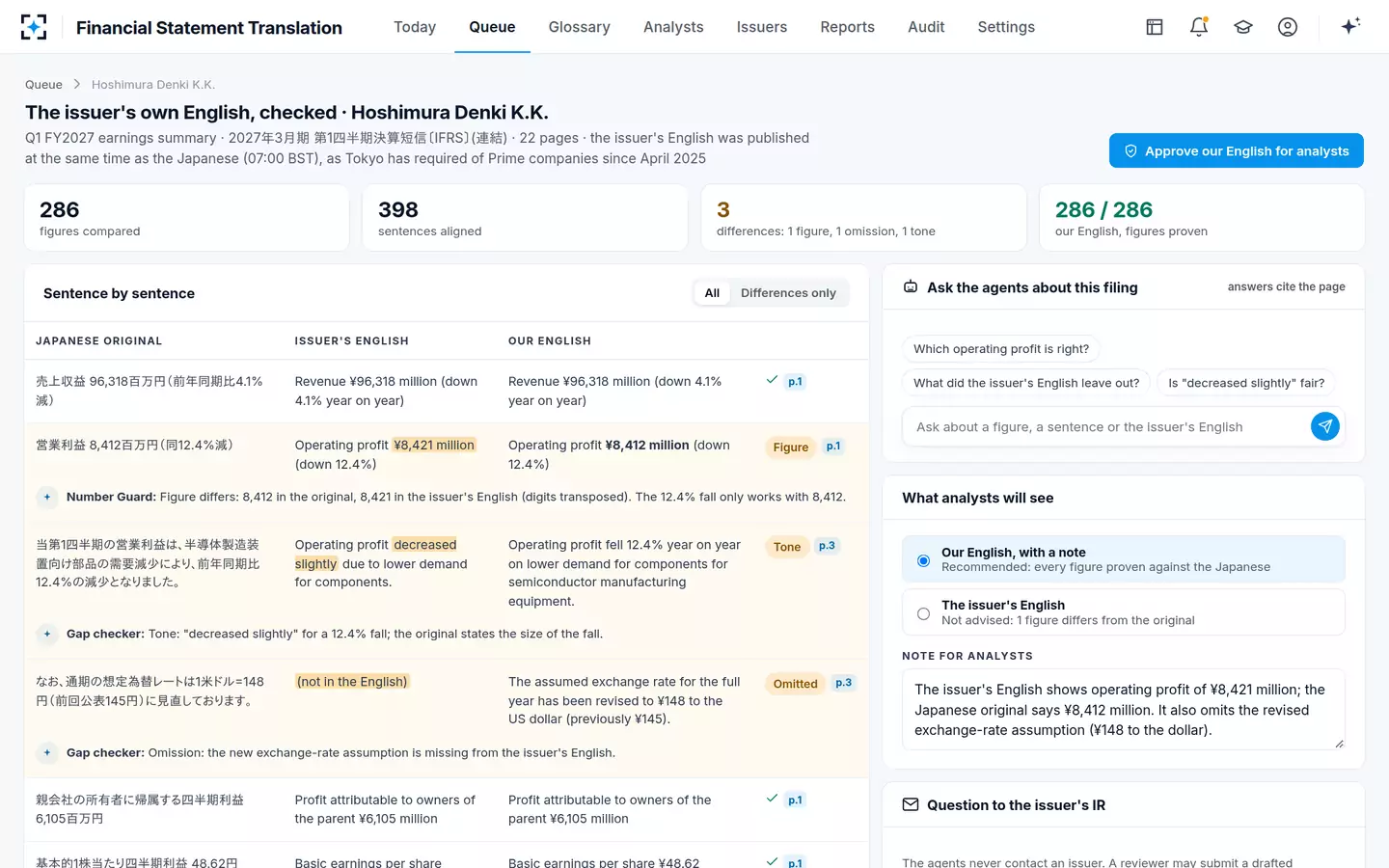Click the highlighted "(not in the English)" marker
Image resolution: width=1389 pixels, height=868 pixels.
352,682
